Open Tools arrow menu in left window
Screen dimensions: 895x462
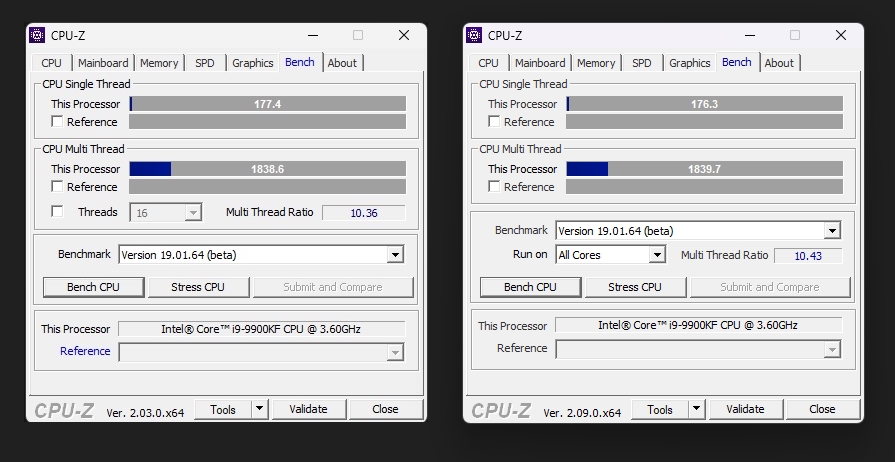tap(259, 409)
